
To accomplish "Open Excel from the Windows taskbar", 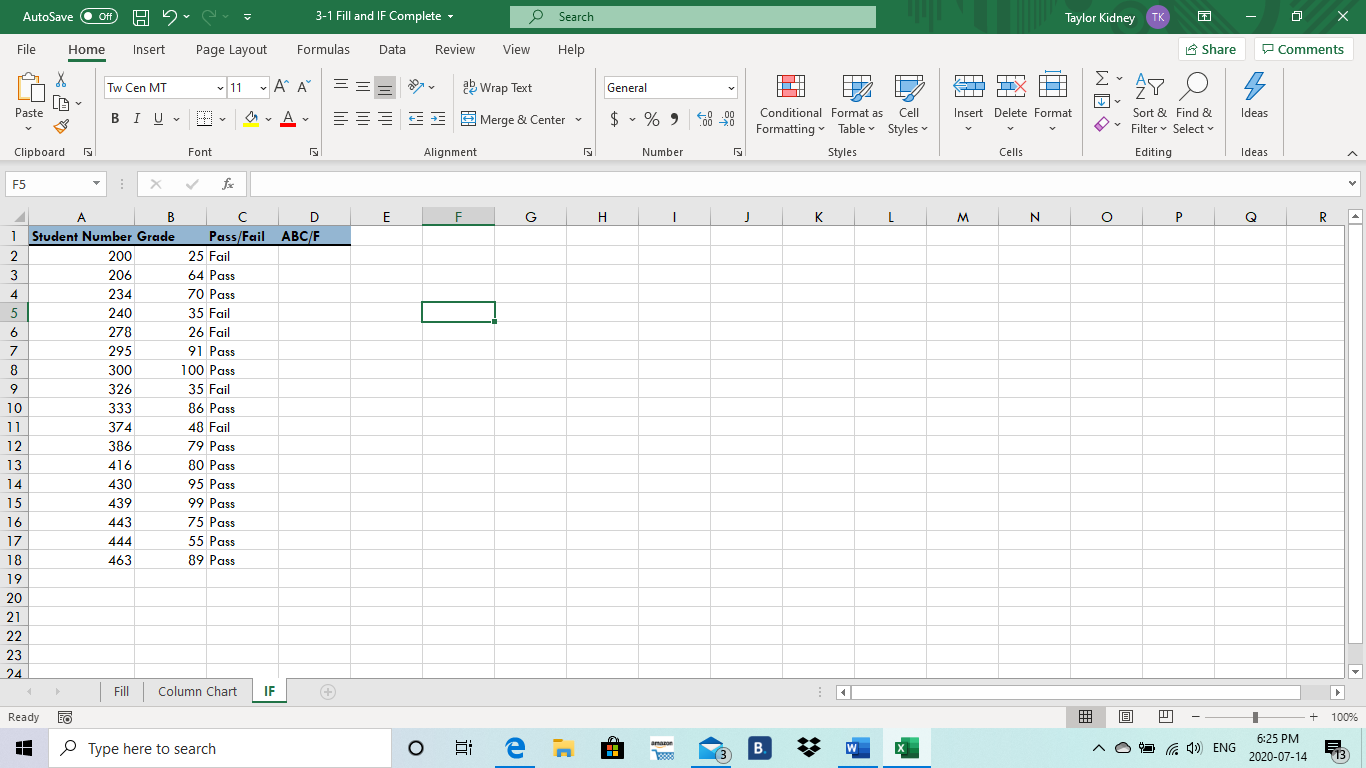I will (x=906, y=748).
